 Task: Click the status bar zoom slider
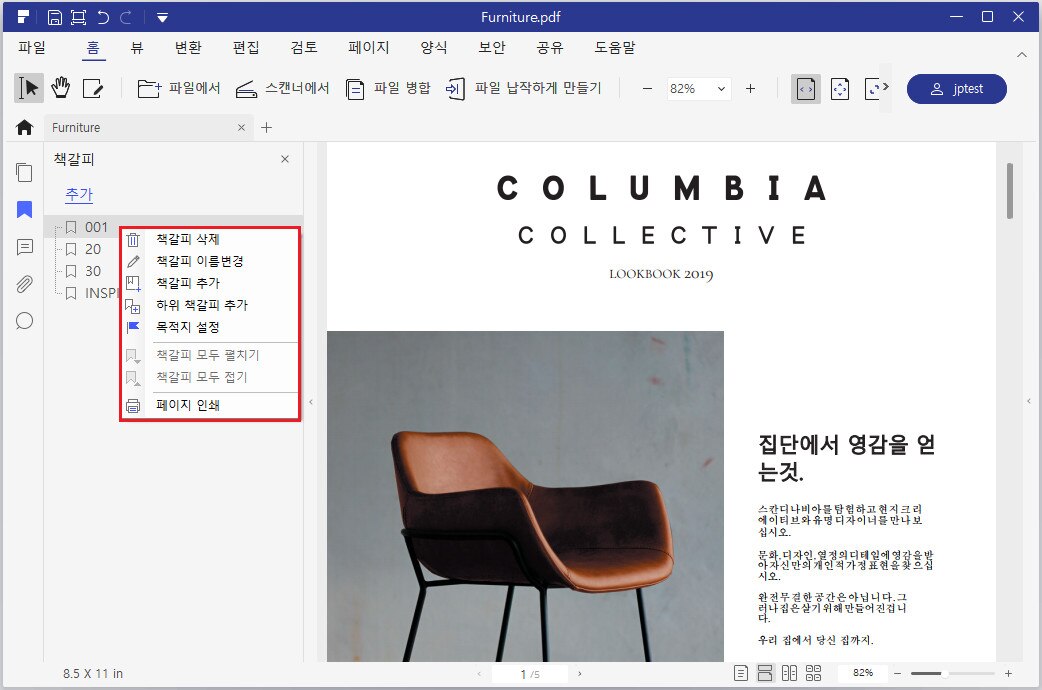(x=952, y=674)
